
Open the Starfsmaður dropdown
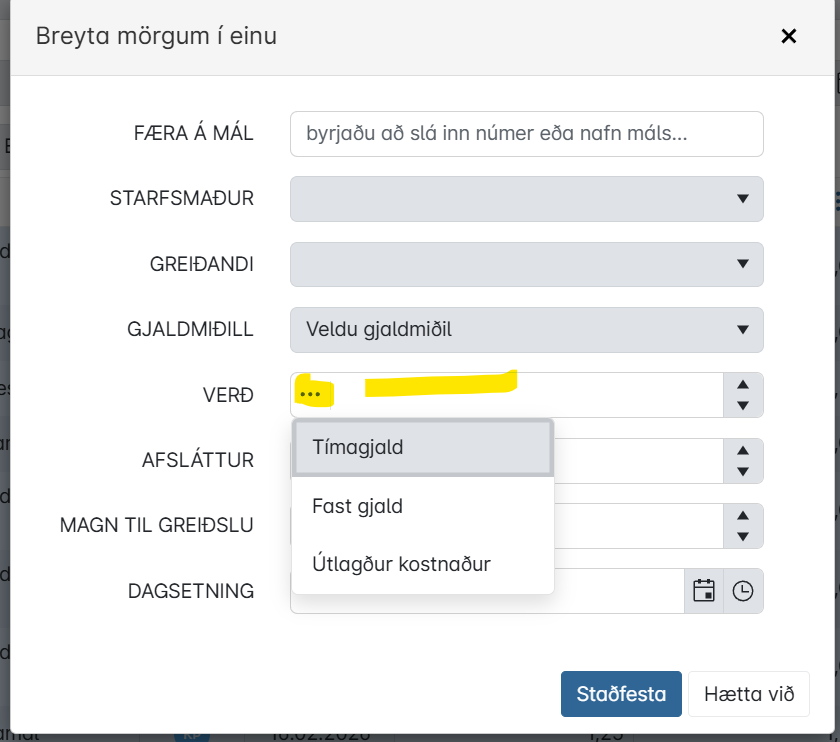click(527, 199)
